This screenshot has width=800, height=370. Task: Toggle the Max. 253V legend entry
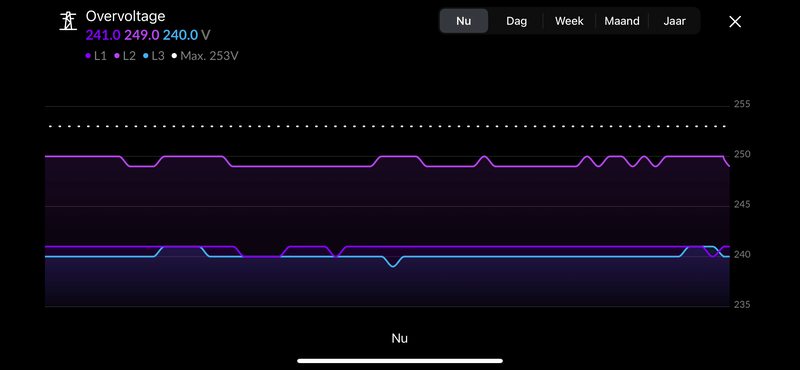click(205, 56)
